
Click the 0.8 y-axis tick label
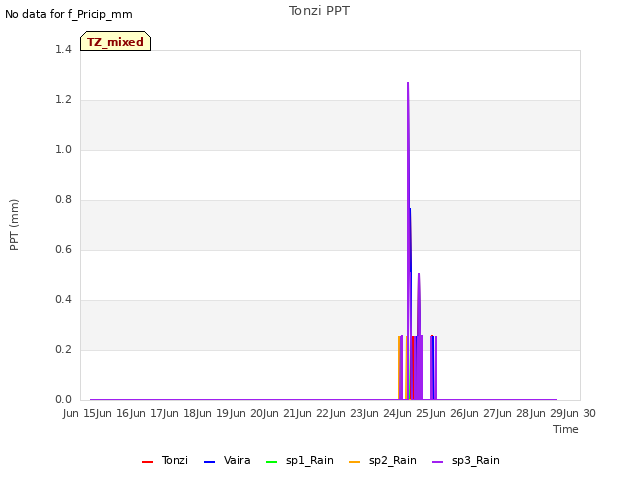click(x=63, y=200)
